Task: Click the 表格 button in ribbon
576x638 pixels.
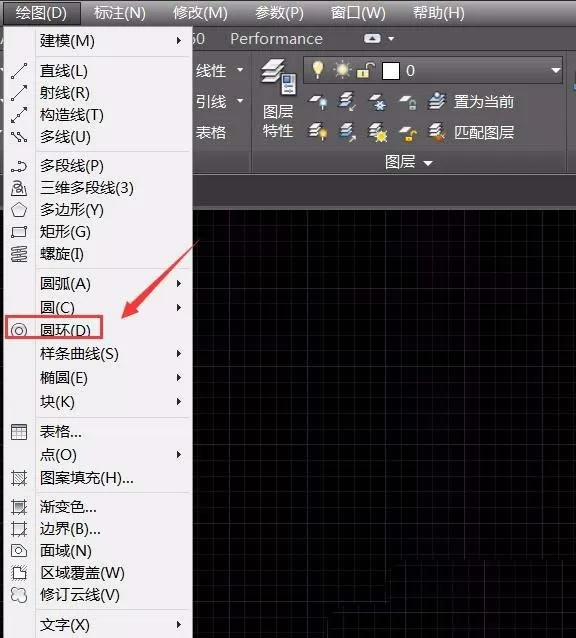Action: [x=211, y=132]
